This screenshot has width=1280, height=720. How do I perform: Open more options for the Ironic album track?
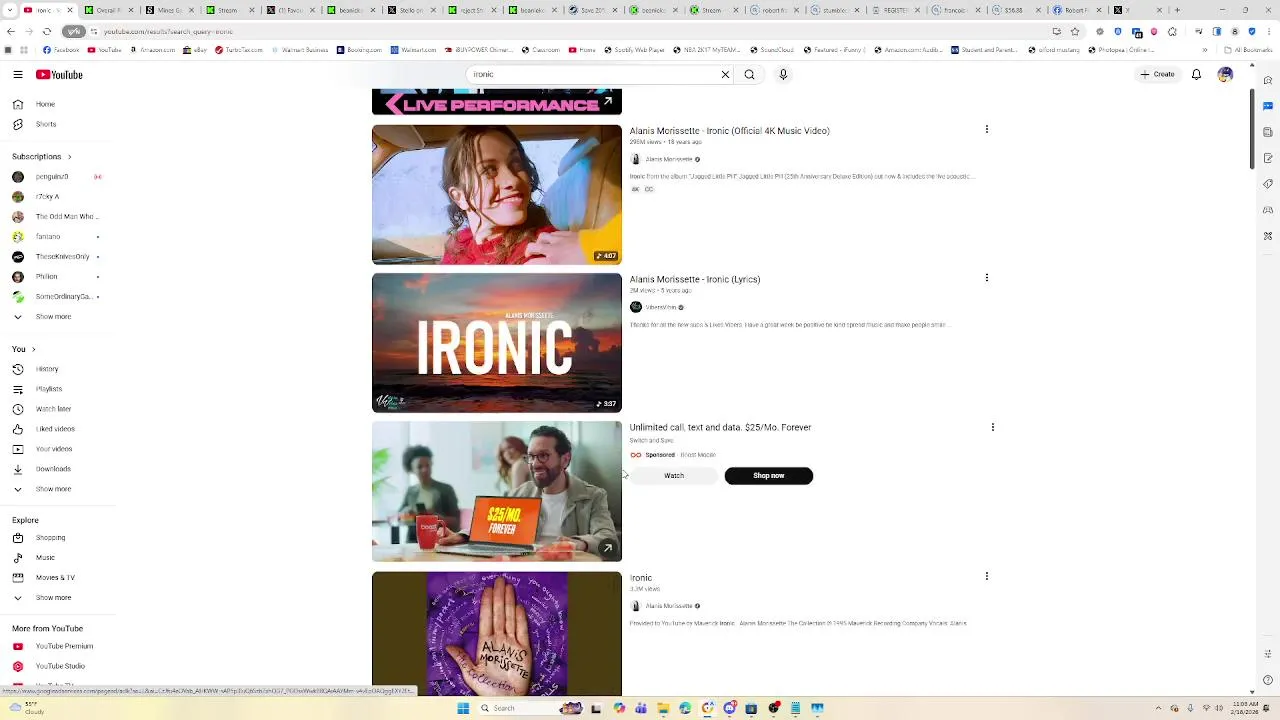(x=987, y=576)
